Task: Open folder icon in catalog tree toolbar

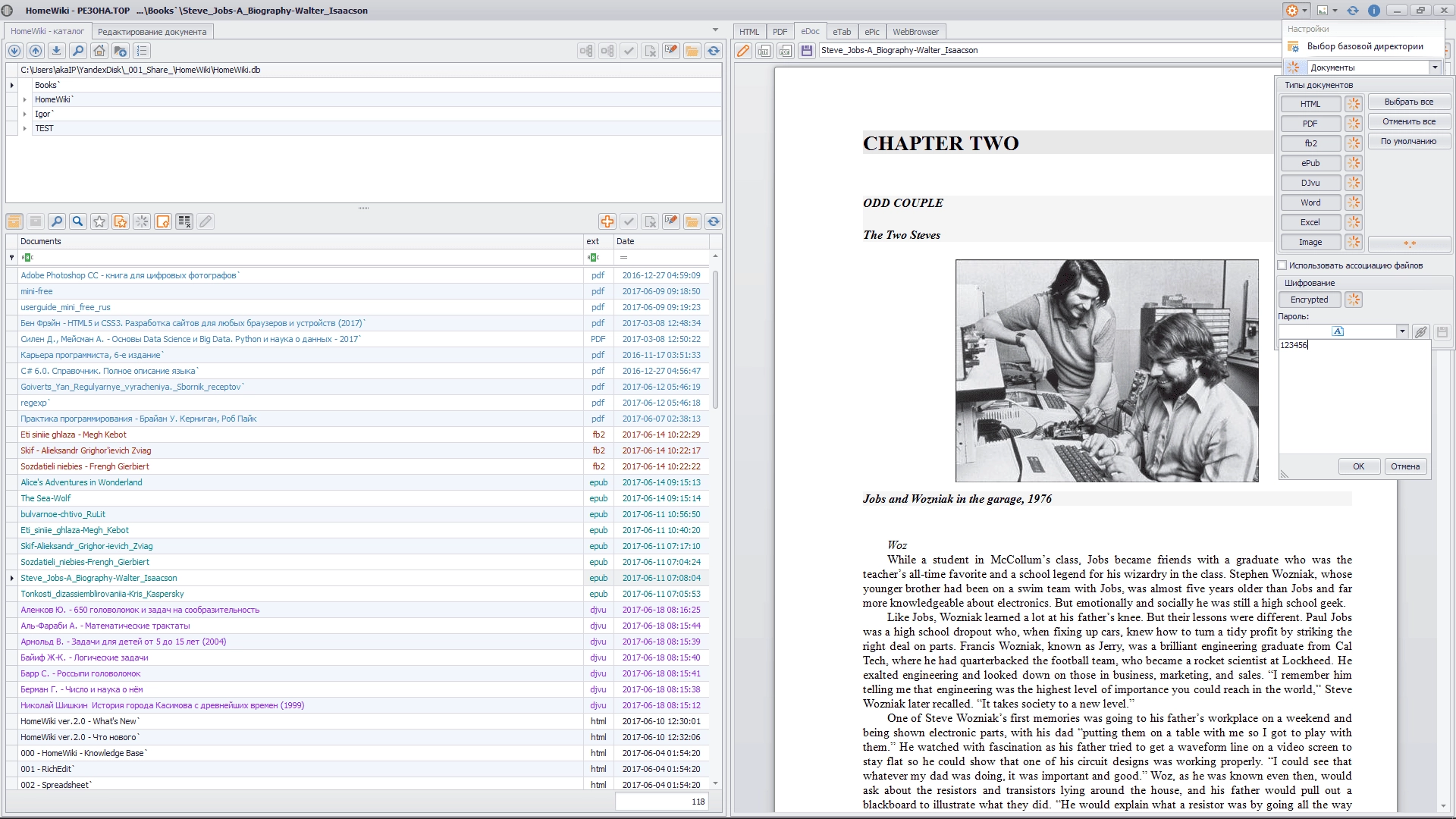Action: point(692,51)
